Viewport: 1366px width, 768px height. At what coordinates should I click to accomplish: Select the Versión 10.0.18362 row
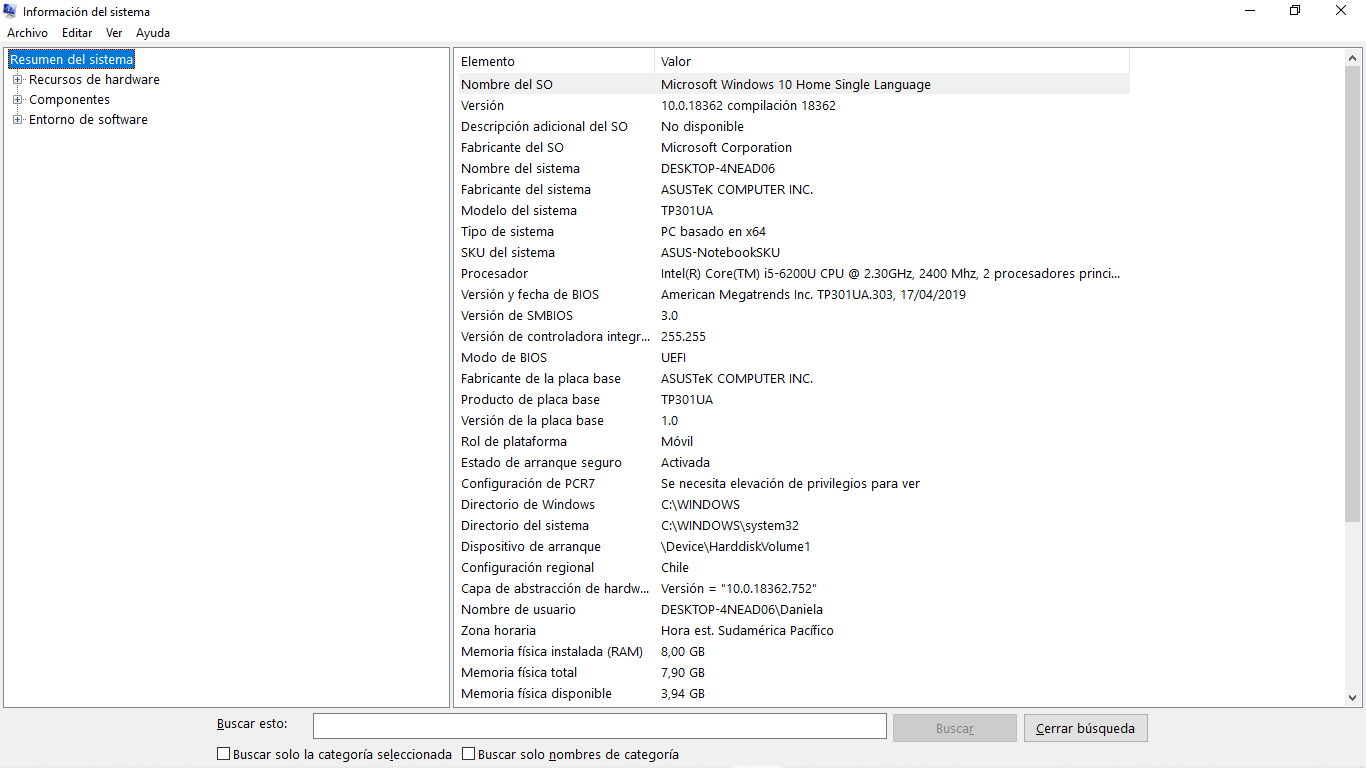[793, 106]
